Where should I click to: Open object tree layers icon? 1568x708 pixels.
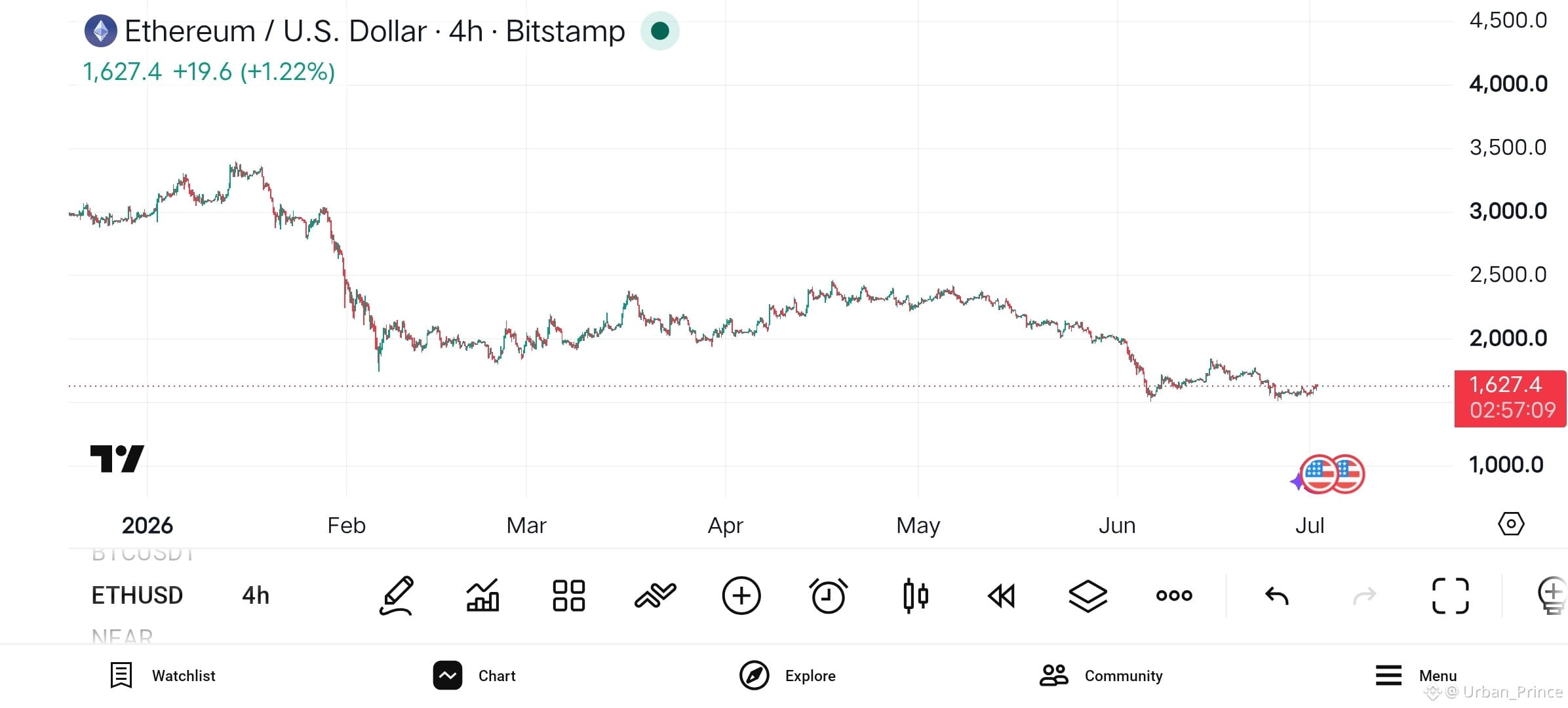point(1088,596)
